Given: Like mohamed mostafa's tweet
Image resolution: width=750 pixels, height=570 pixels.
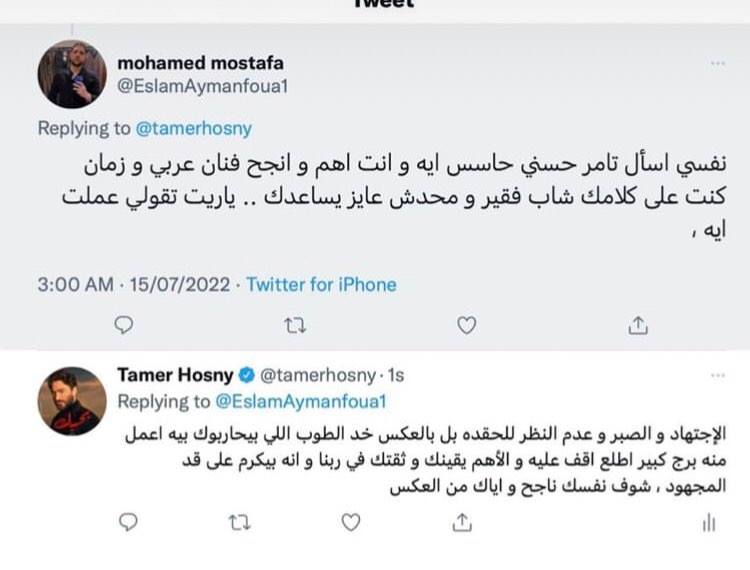Looking at the screenshot, I should click(466, 324).
